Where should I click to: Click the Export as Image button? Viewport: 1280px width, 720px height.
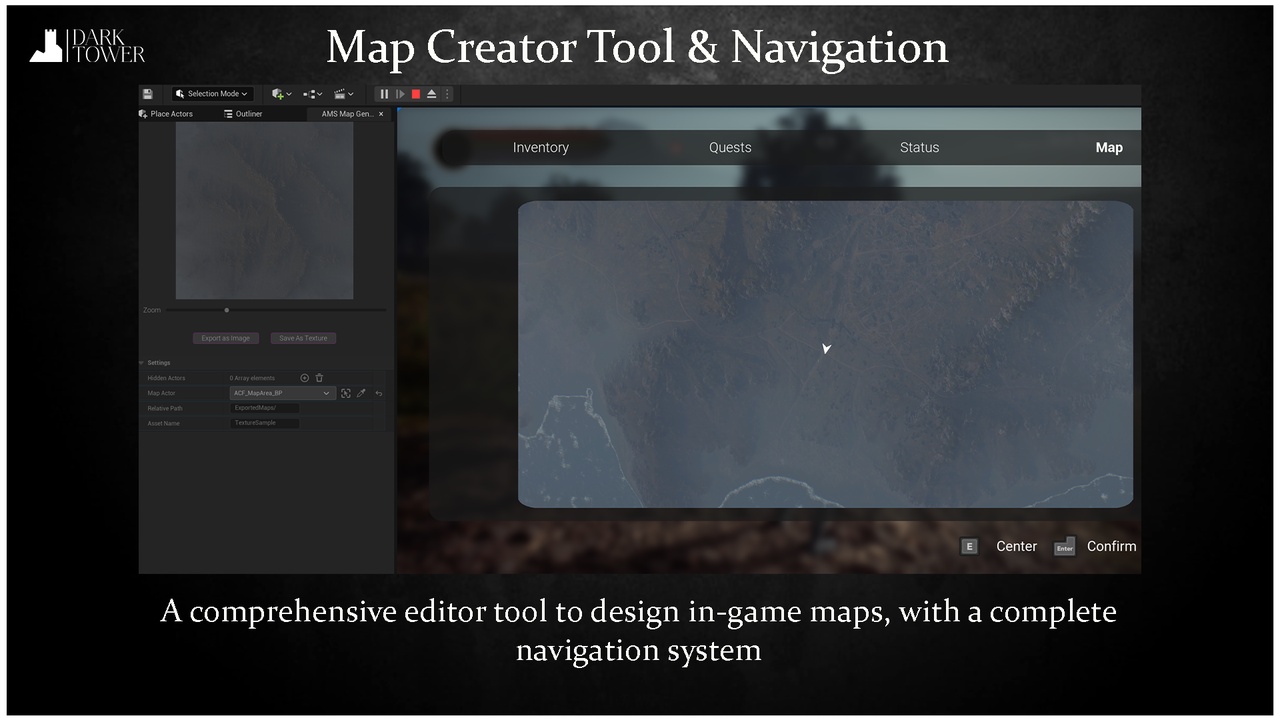tap(226, 338)
